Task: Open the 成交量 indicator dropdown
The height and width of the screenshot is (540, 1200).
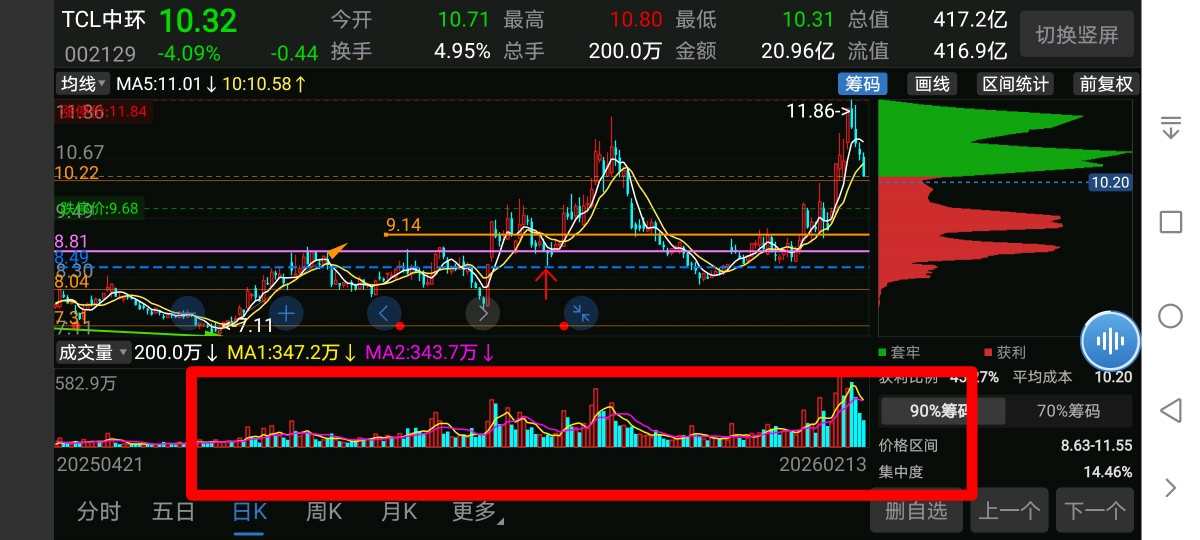Action: click(x=94, y=352)
